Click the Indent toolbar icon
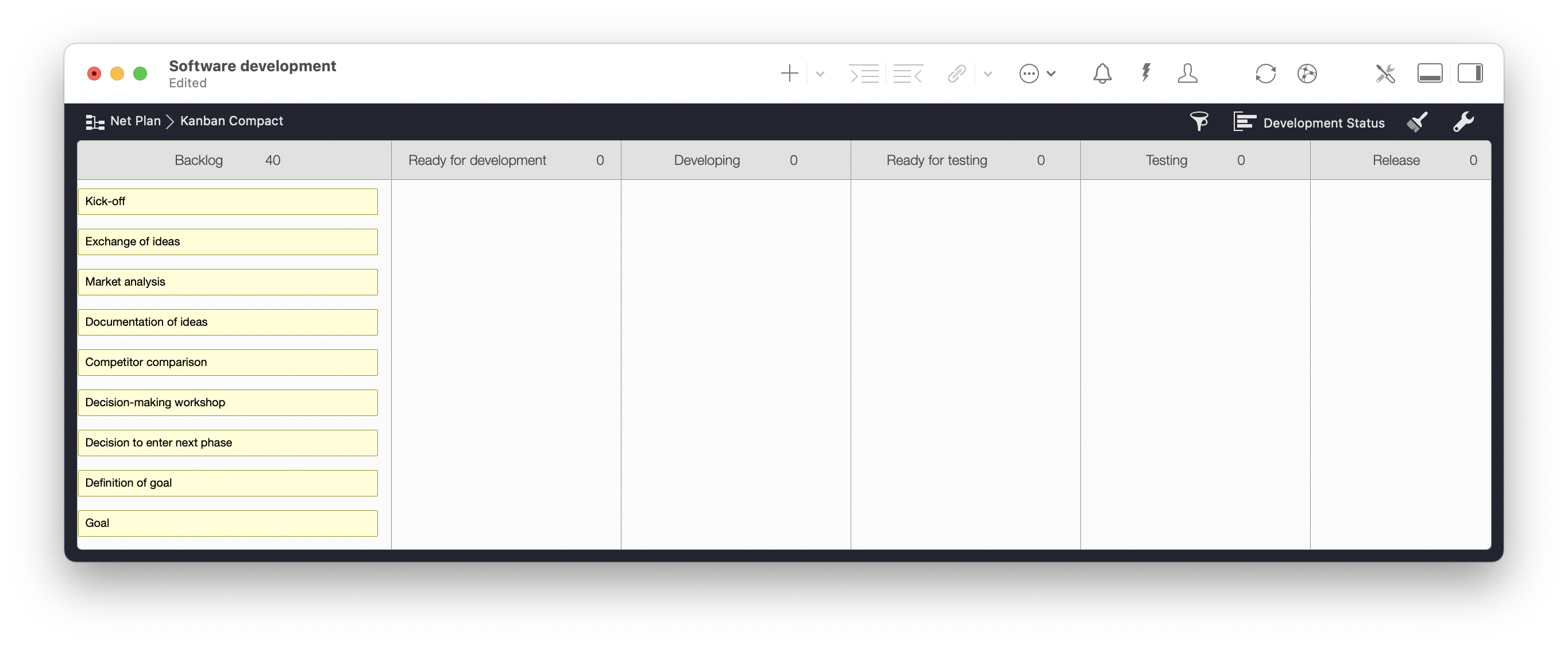This screenshot has width=1568, height=647. click(x=864, y=74)
